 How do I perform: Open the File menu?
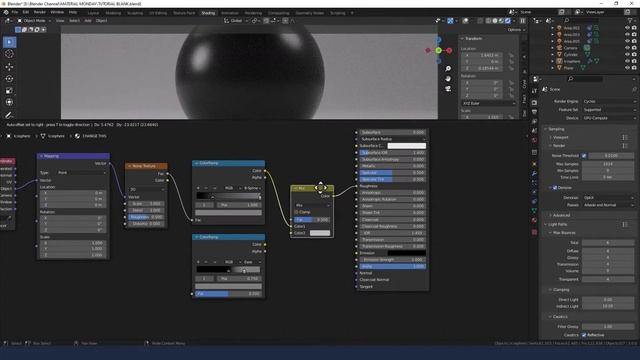point(15,12)
